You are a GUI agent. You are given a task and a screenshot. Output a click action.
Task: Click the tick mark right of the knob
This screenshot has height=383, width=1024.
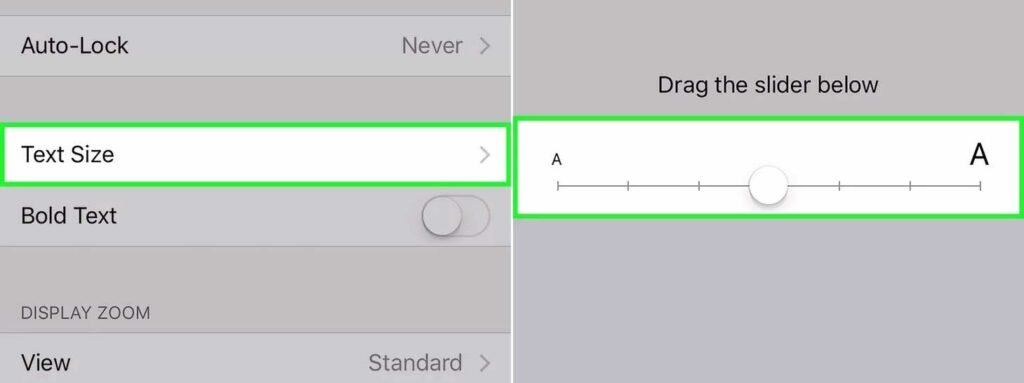839,186
